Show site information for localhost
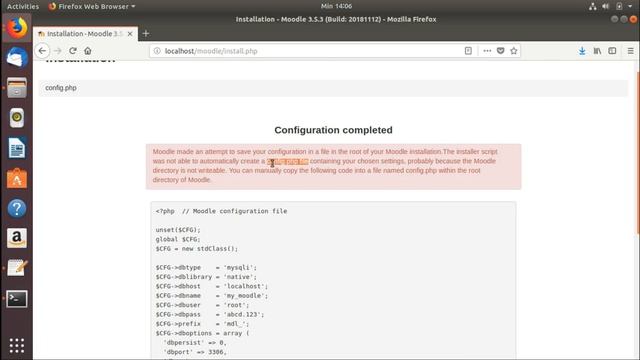Image resolution: width=640 pixels, height=360 pixels. 157,51
